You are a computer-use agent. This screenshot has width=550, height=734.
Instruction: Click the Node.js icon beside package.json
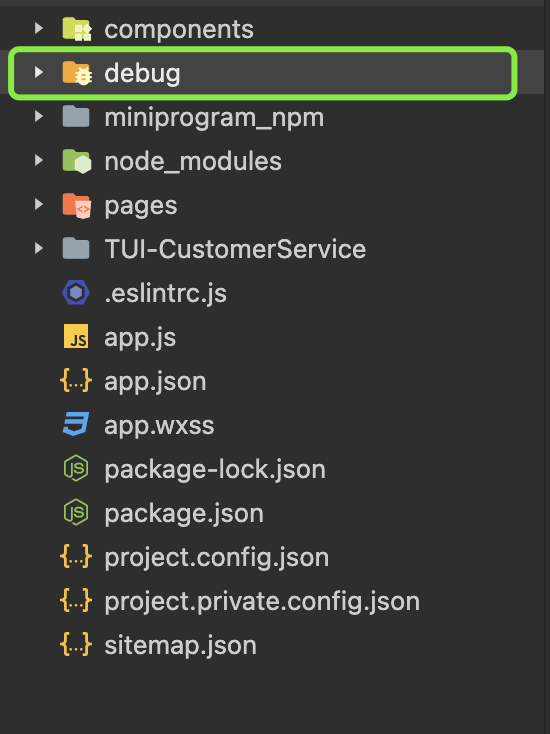(x=76, y=513)
